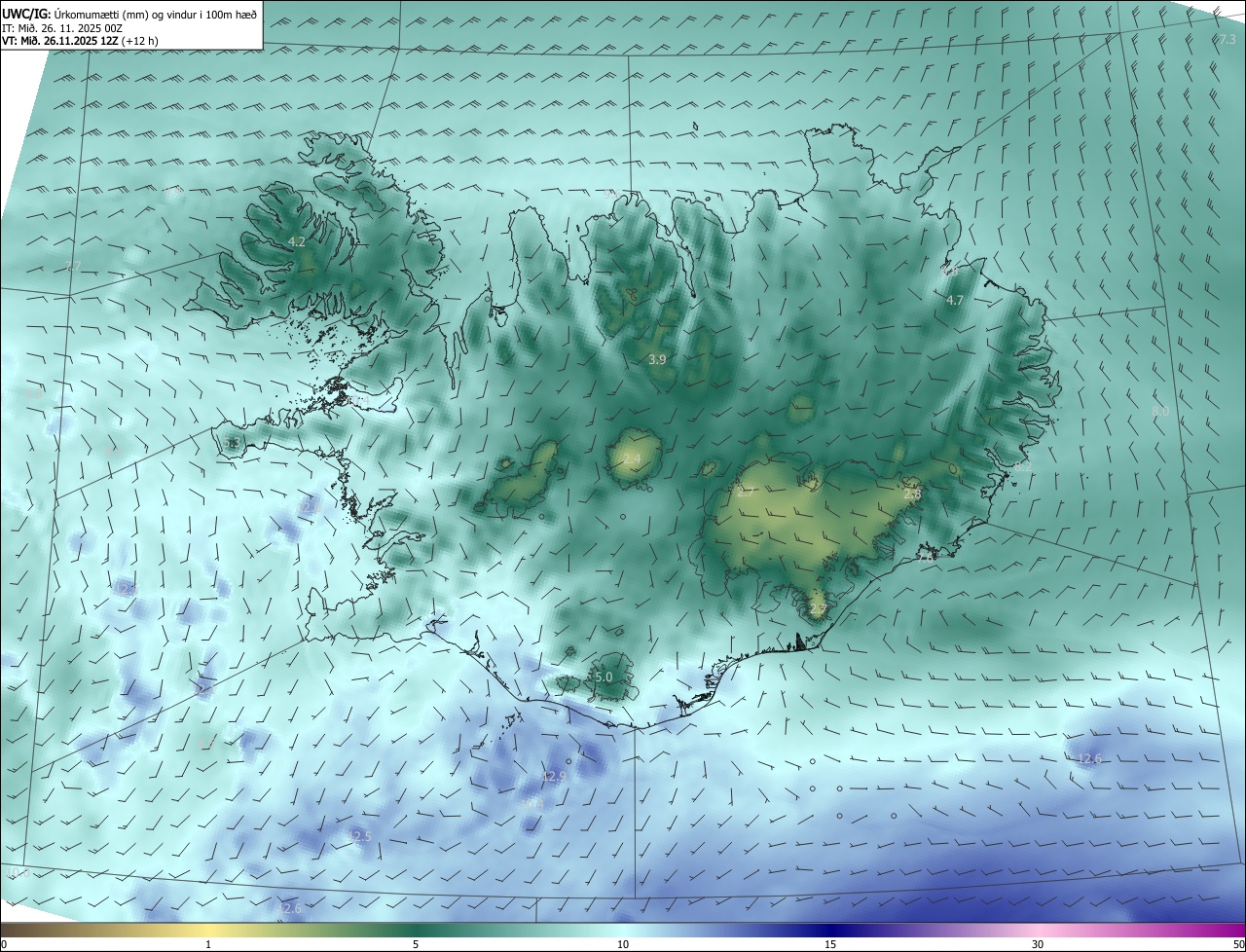Click the "50" label on the colour scale
Viewport: 1246px width, 952px height.
pyautogui.click(x=1238, y=944)
